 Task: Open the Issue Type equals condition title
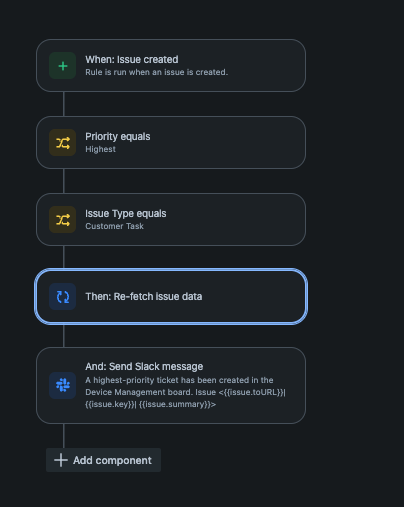click(x=126, y=214)
